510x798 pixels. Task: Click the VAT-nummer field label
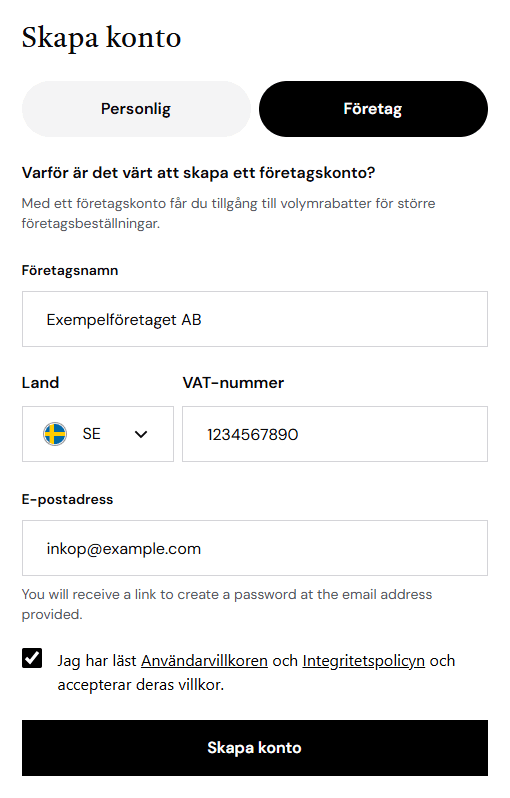[233, 383]
